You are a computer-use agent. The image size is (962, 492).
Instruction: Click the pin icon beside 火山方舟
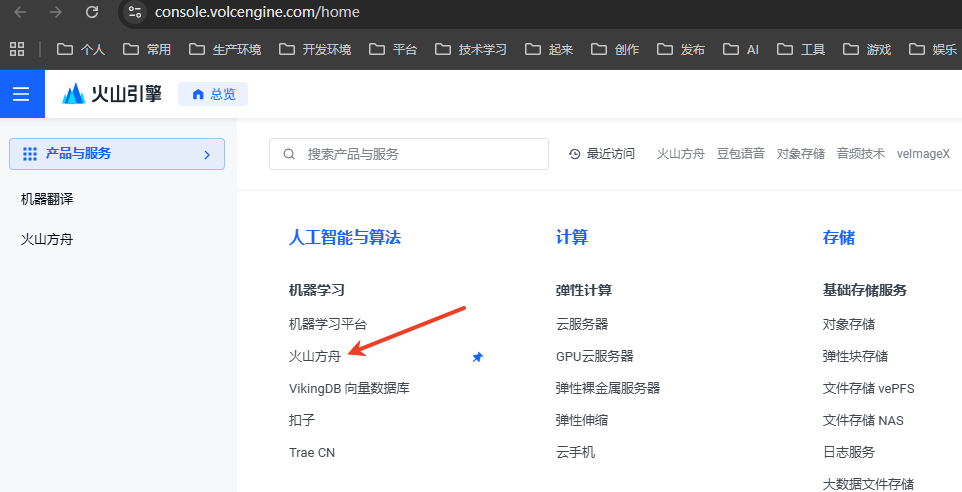tap(477, 356)
